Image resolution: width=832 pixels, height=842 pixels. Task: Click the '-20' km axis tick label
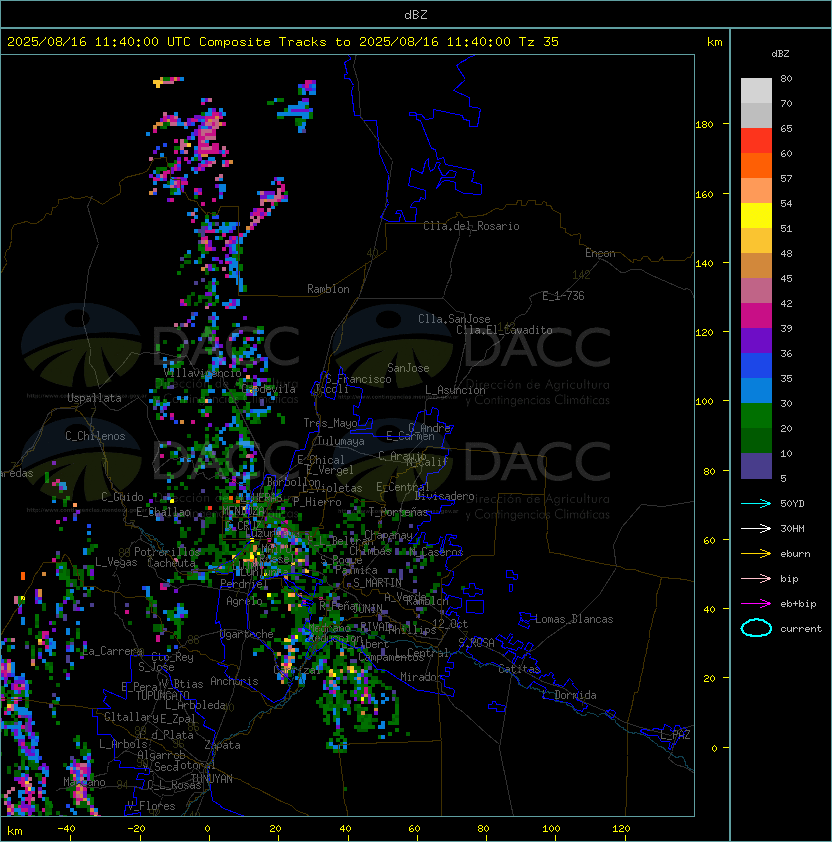[x=136, y=829]
